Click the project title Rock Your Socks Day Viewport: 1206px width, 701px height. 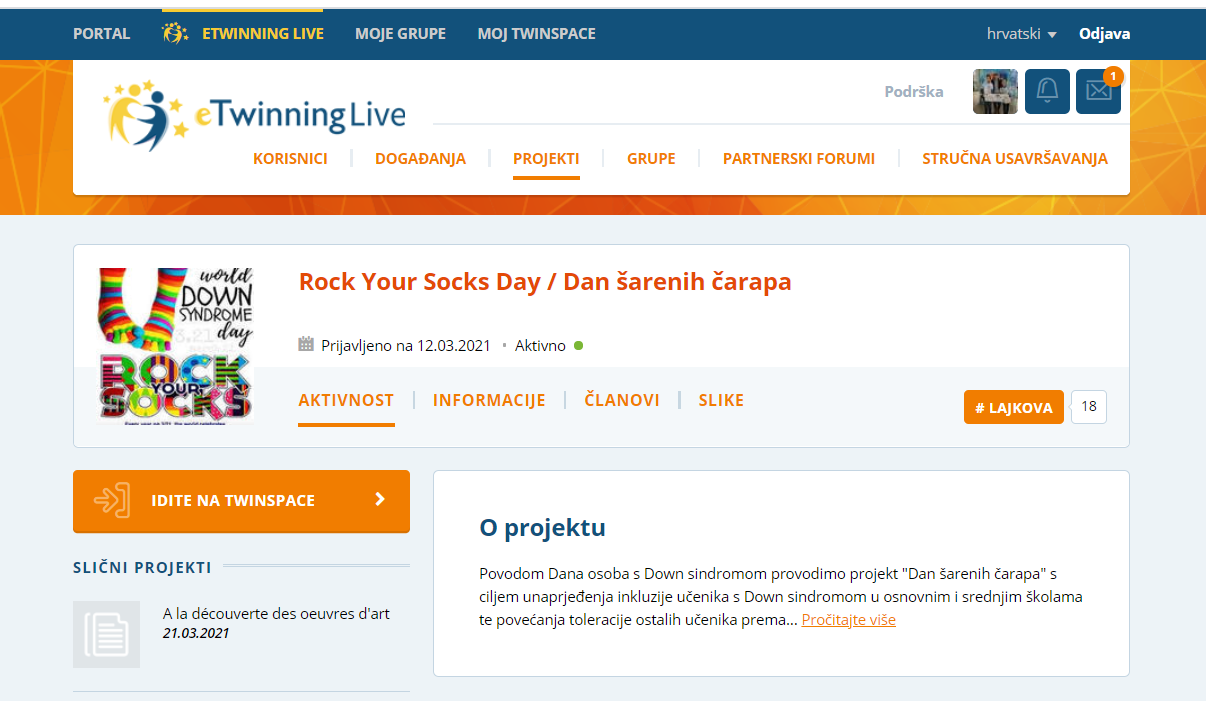[x=545, y=282]
